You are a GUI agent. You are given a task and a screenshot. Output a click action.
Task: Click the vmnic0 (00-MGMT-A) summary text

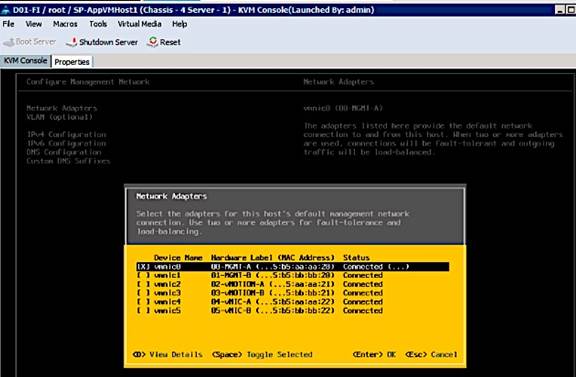(x=343, y=108)
